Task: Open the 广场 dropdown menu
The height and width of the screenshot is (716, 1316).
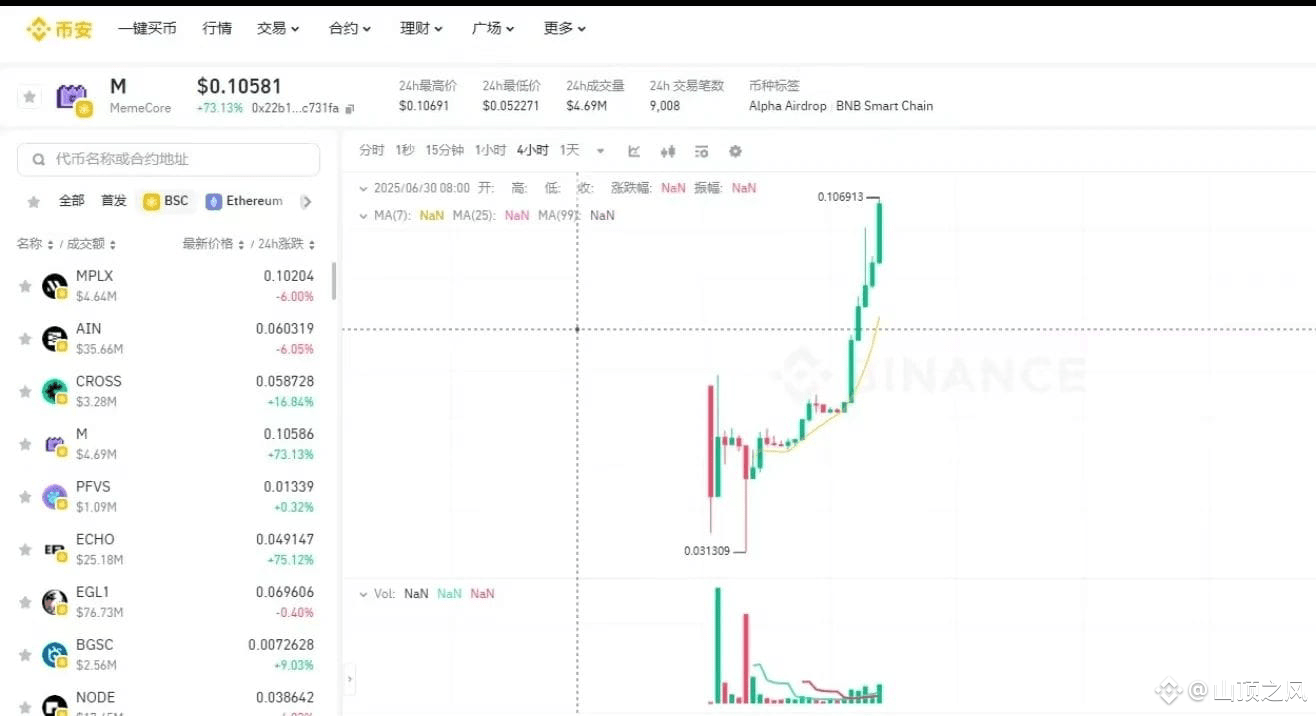Action: pyautogui.click(x=493, y=29)
